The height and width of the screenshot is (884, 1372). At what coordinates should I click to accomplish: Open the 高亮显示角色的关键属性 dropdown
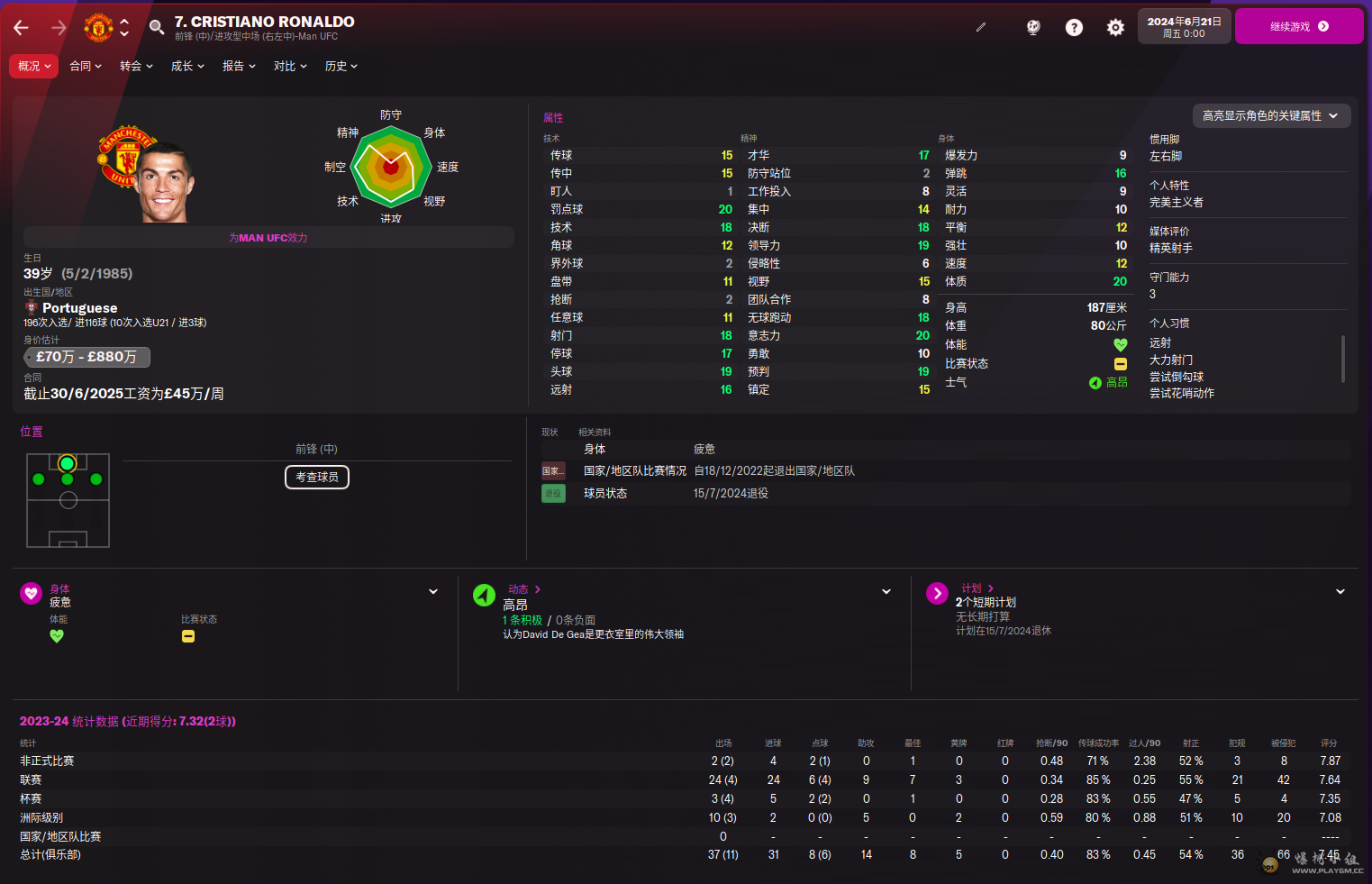point(1270,115)
